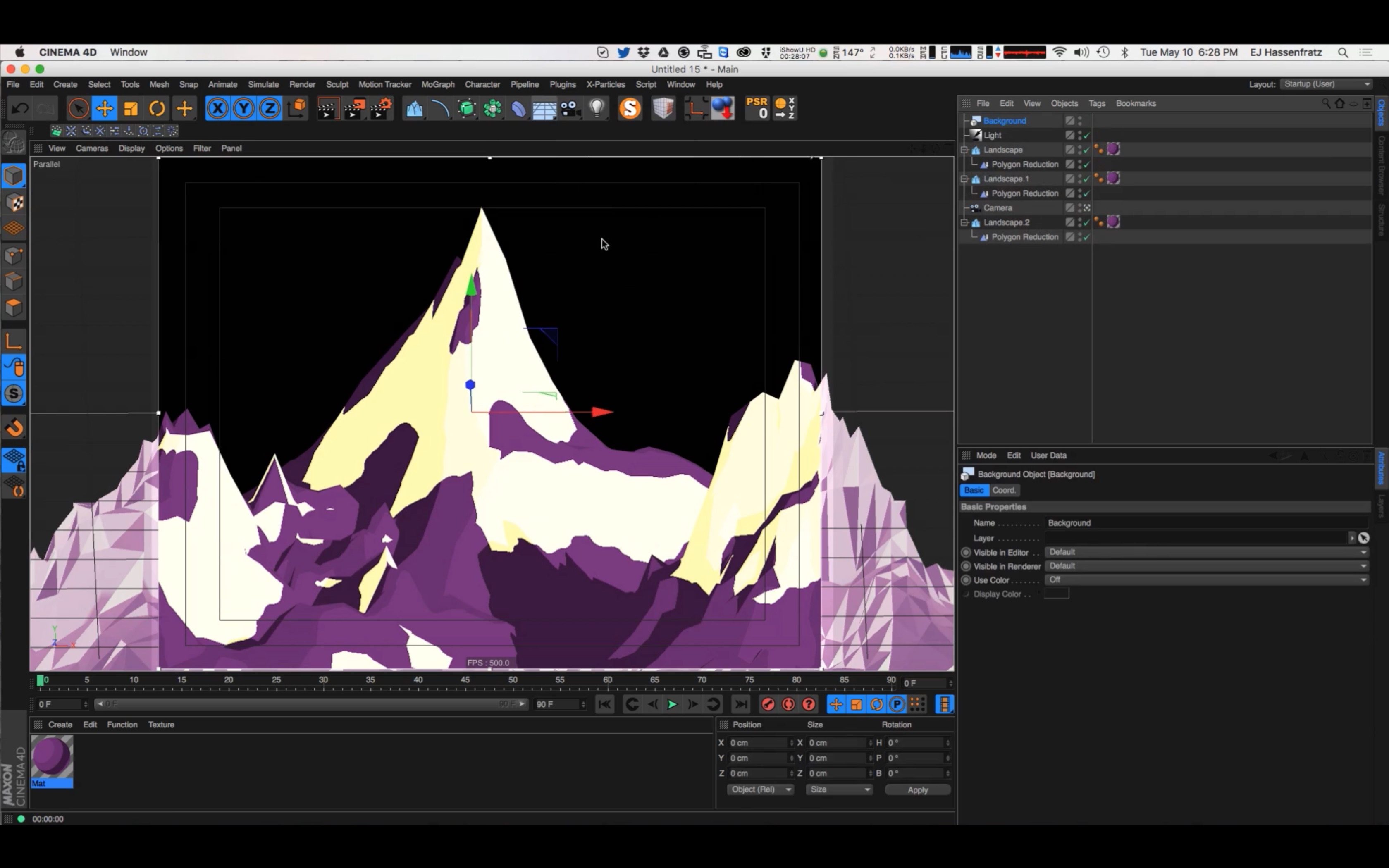Open Use Color dropdown
The width and height of the screenshot is (1389, 868).
coord(1206,580)
